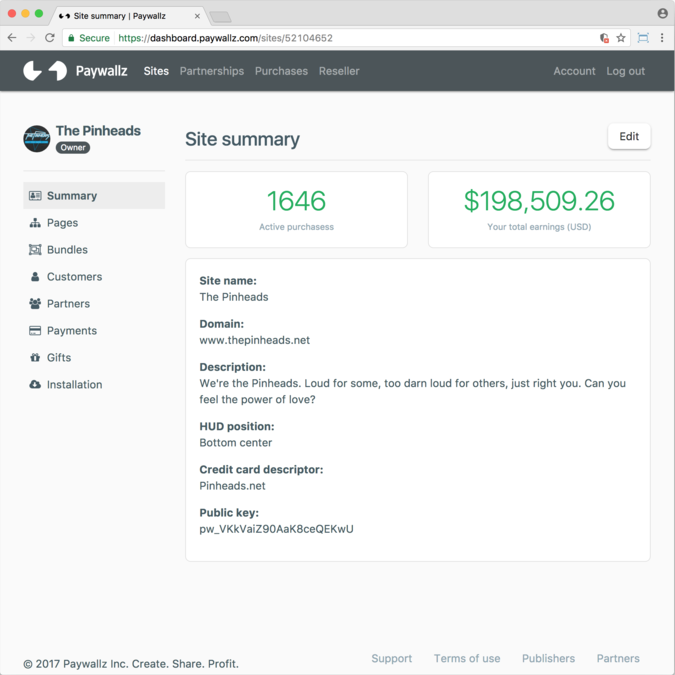Bookmark page with the star icon

tap(621, 38)
